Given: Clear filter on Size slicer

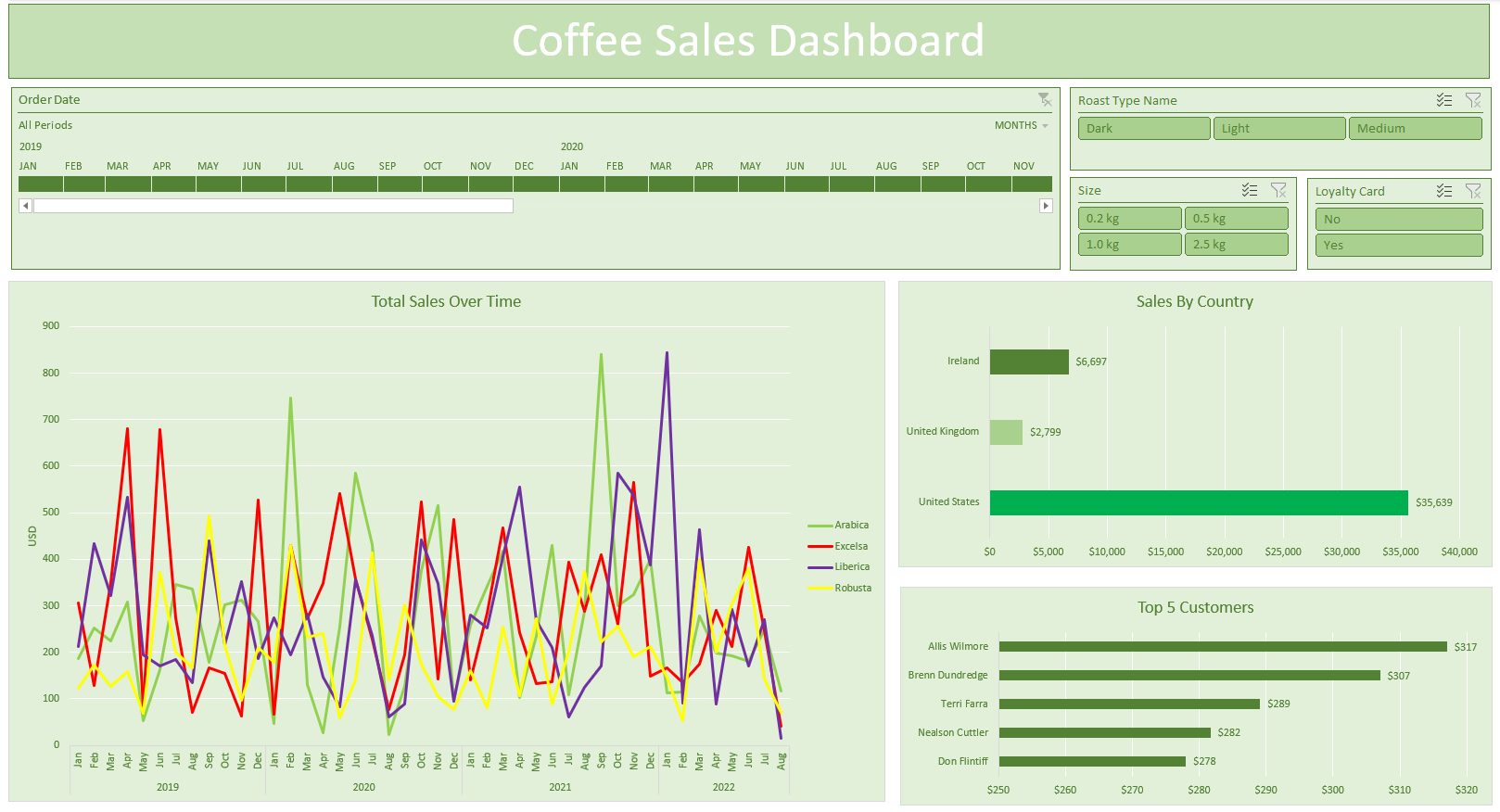Looking at the screenshot, I should click(1278, 190).
